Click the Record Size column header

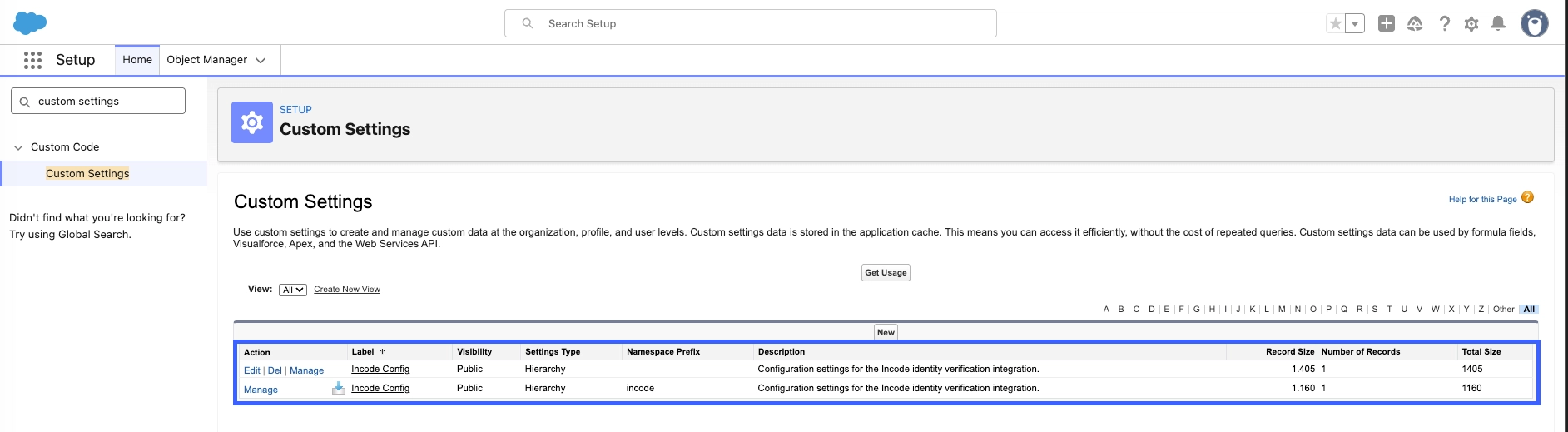pos(1290,351)
